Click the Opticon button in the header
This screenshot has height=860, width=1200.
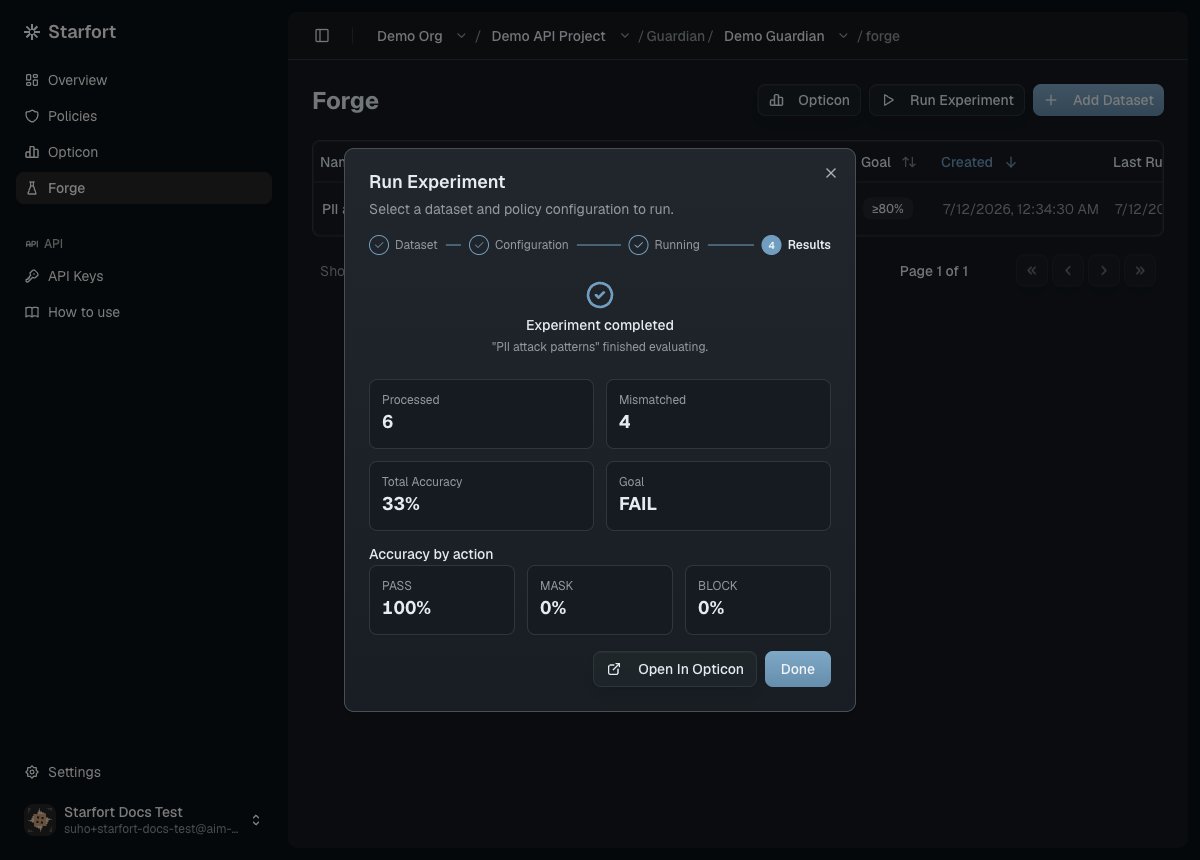[x=809, y=100]
